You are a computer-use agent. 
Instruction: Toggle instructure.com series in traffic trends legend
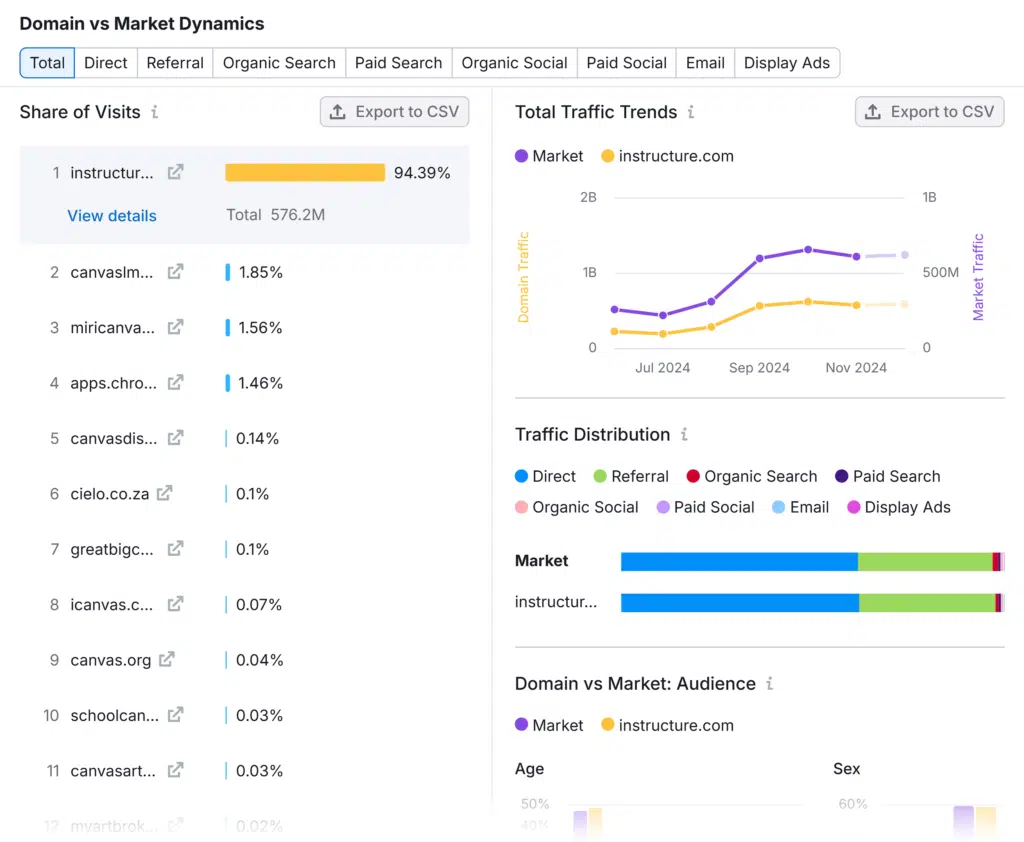(x=667, y=156)
